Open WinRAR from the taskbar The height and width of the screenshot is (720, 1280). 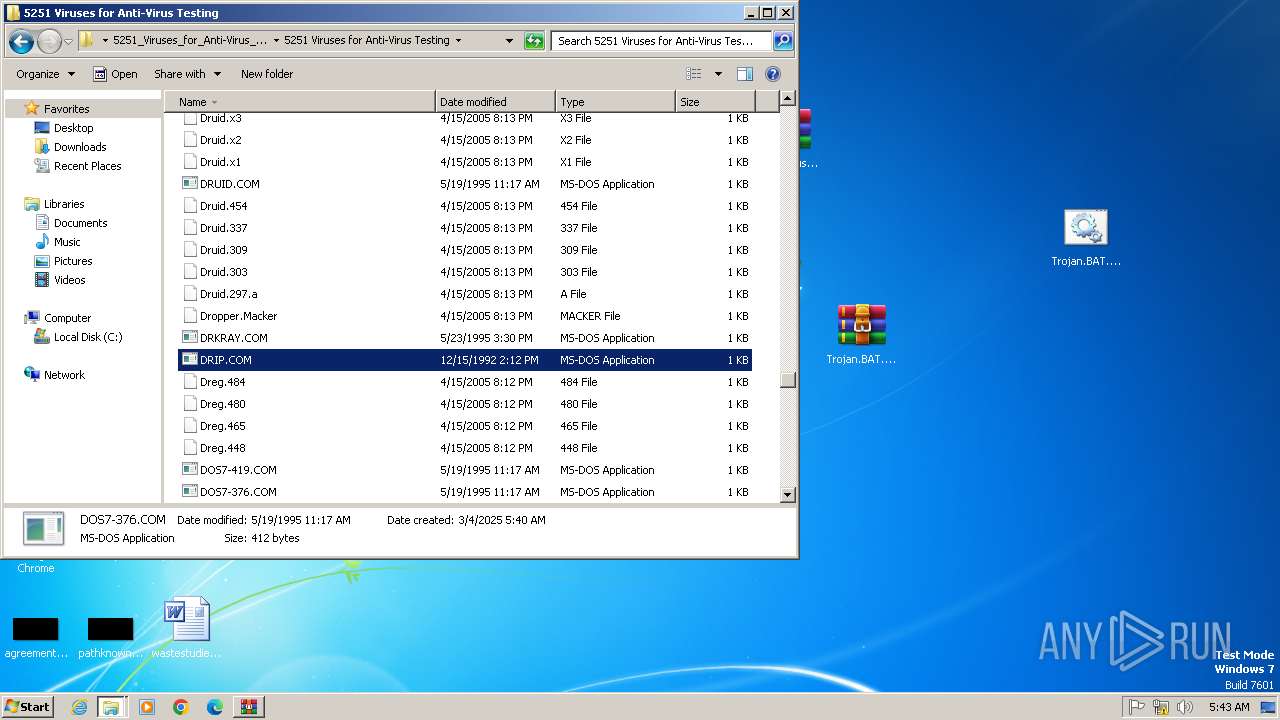click(249, 707)
